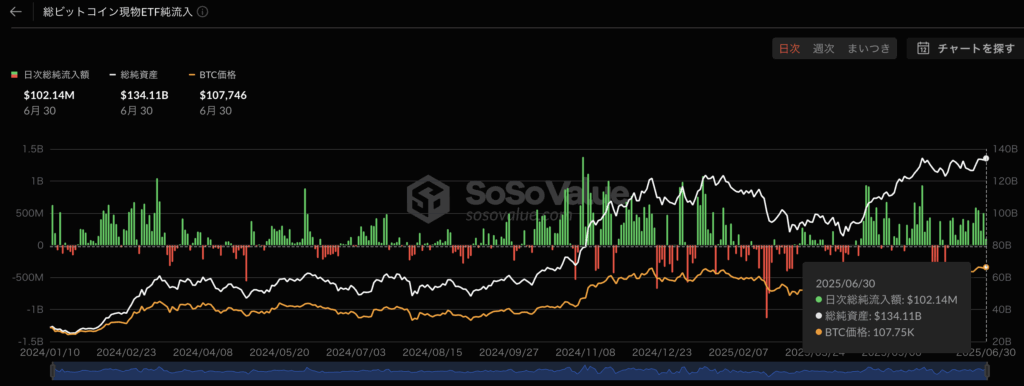Select the 日次 daily tab
Screen dimensions: 1024x386
789,48
